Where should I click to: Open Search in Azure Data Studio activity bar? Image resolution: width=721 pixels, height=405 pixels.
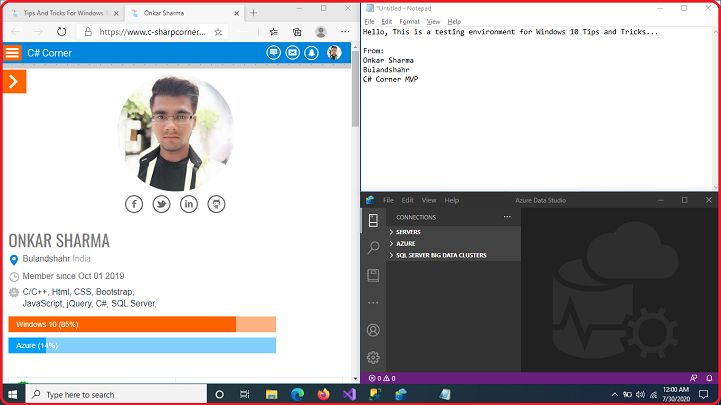point(373,248)
